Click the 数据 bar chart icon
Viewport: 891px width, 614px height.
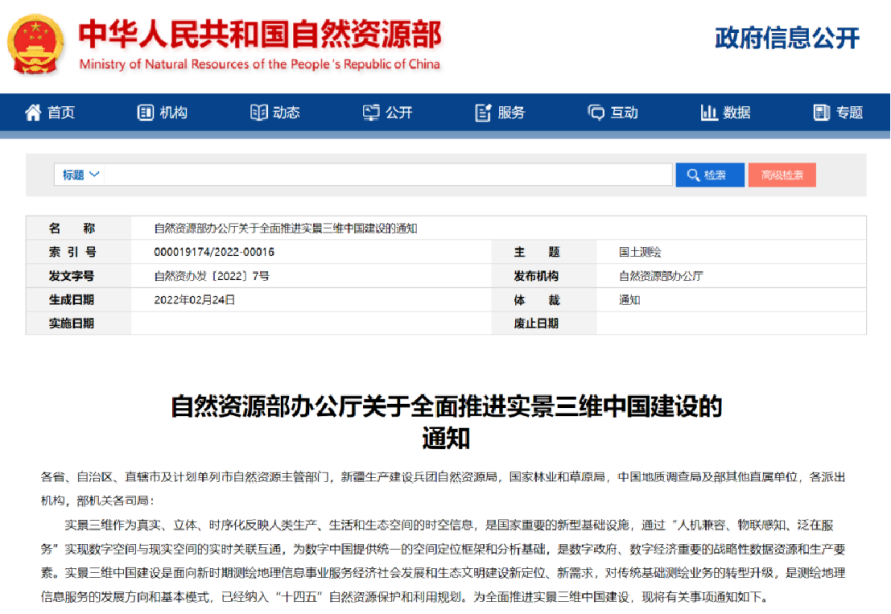(709, 113)
